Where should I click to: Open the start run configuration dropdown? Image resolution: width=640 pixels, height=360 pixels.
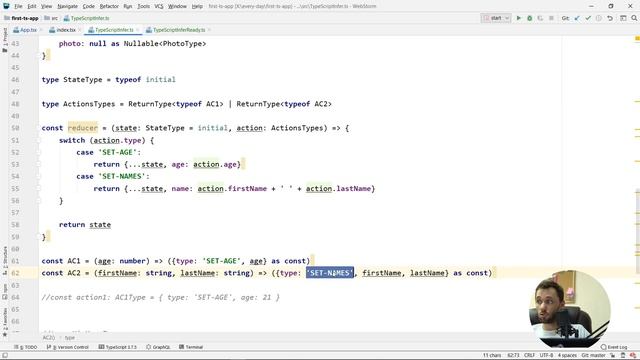tap(496, 18)
